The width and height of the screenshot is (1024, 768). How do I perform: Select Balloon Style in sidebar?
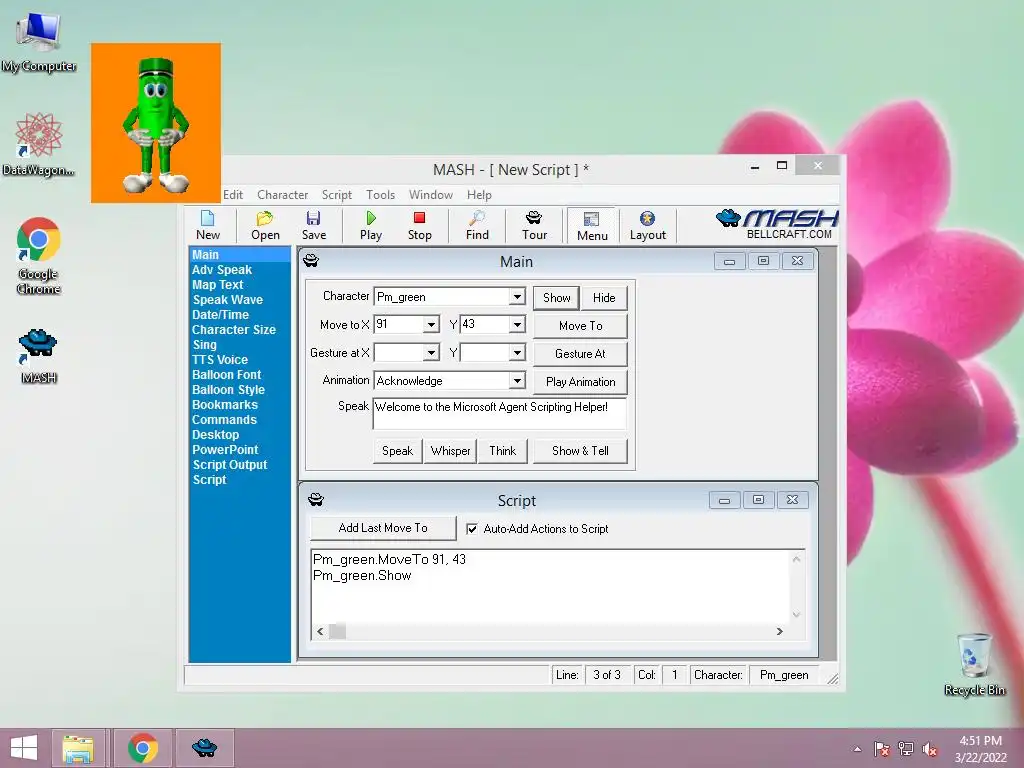pos(228,390)
